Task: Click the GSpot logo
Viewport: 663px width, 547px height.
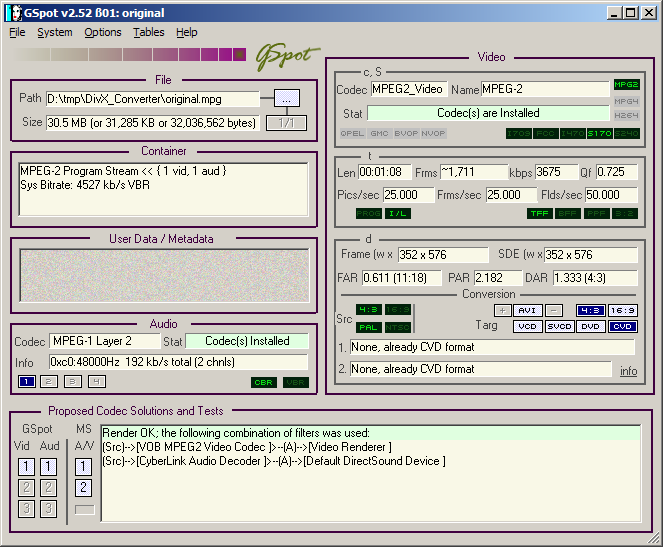Action: tap(288, 57)
